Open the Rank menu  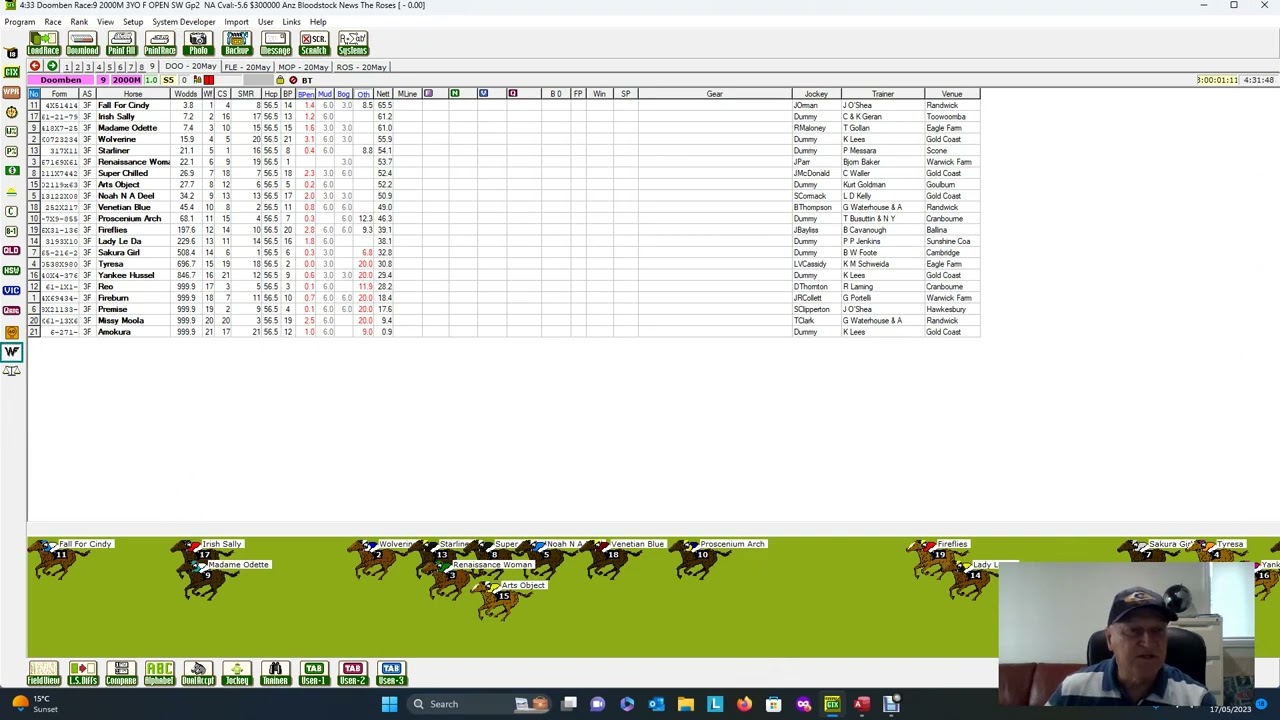pos(79,22)
